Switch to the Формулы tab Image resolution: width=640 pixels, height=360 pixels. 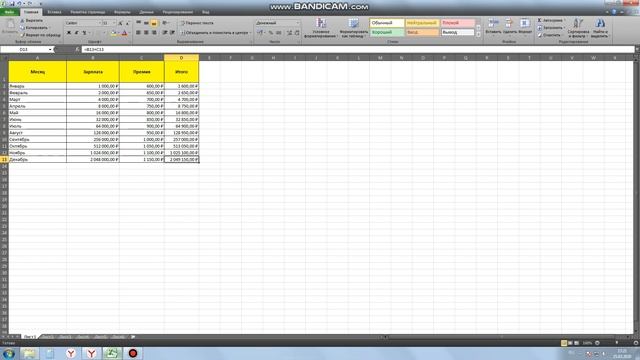pyautogui.click(x=122, y=12)
